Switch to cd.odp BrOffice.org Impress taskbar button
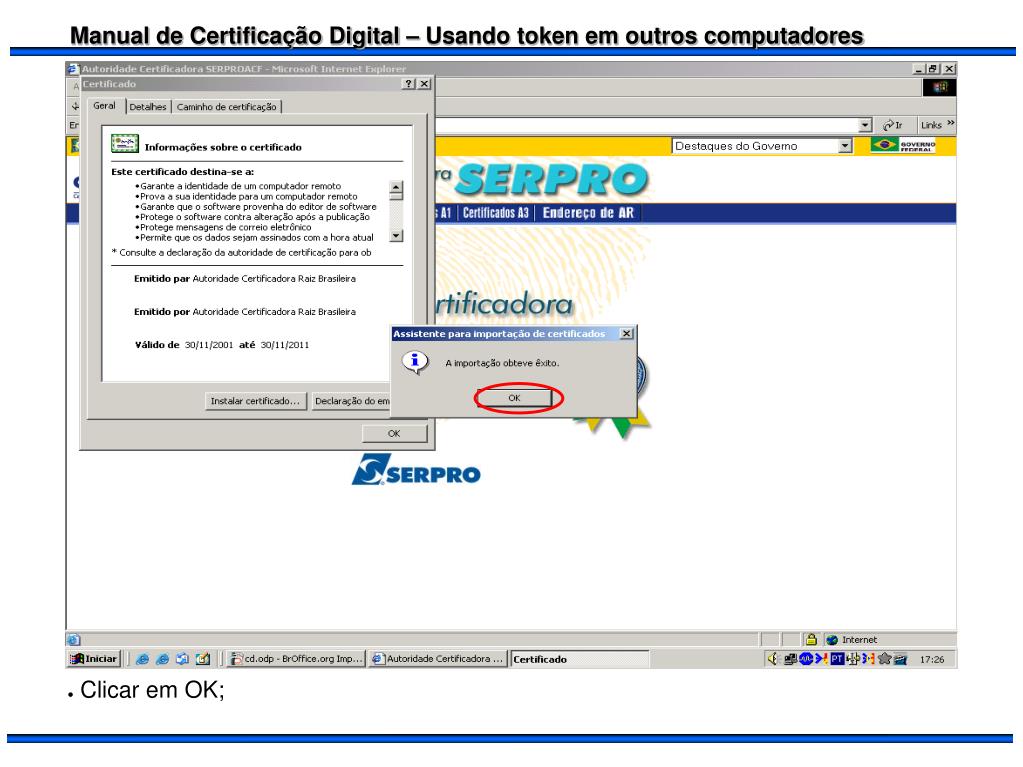The width and height of the screenshot is (1023, 767). pos(296,659)
